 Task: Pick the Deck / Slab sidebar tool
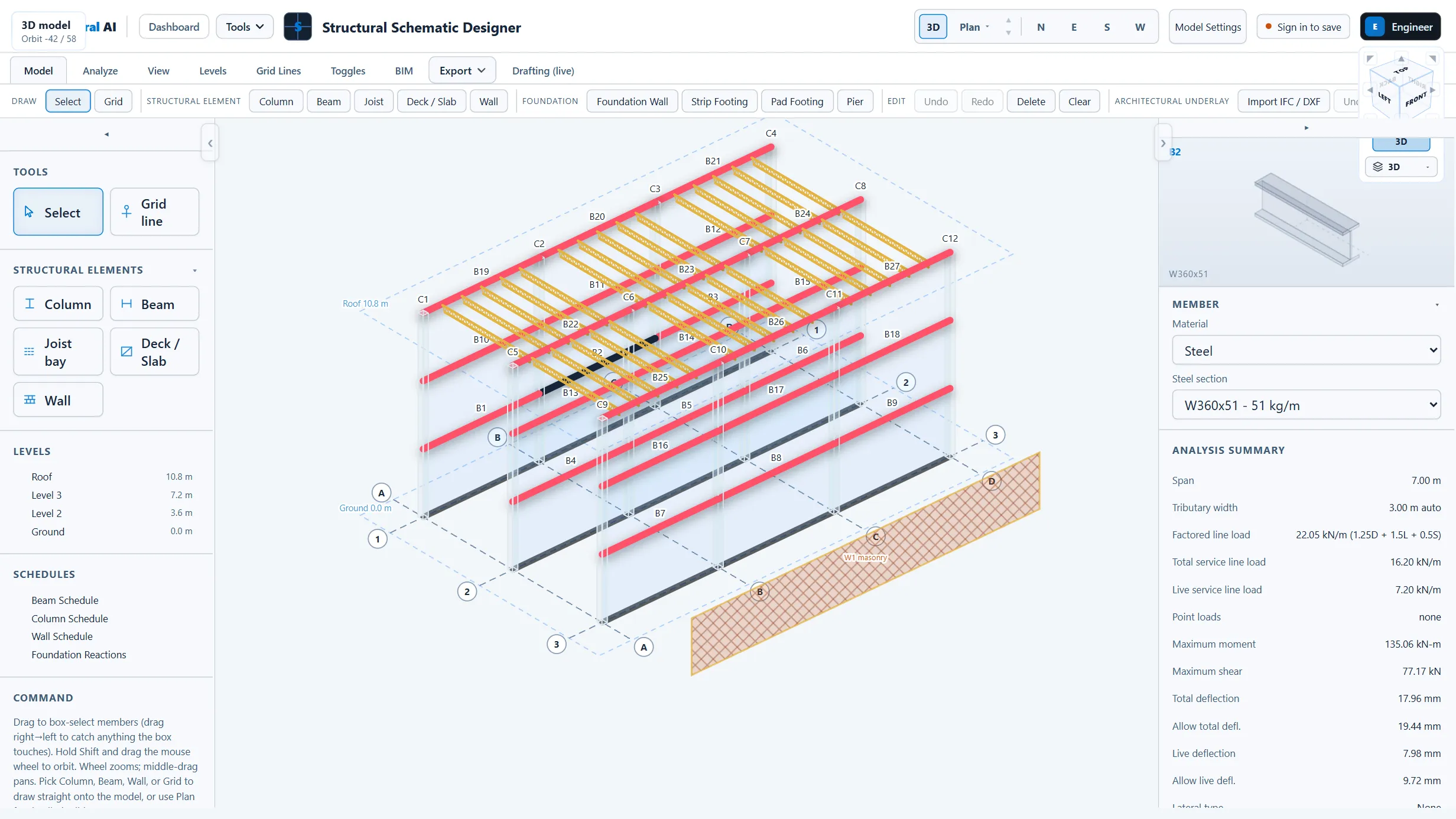(x=154, y=352)
